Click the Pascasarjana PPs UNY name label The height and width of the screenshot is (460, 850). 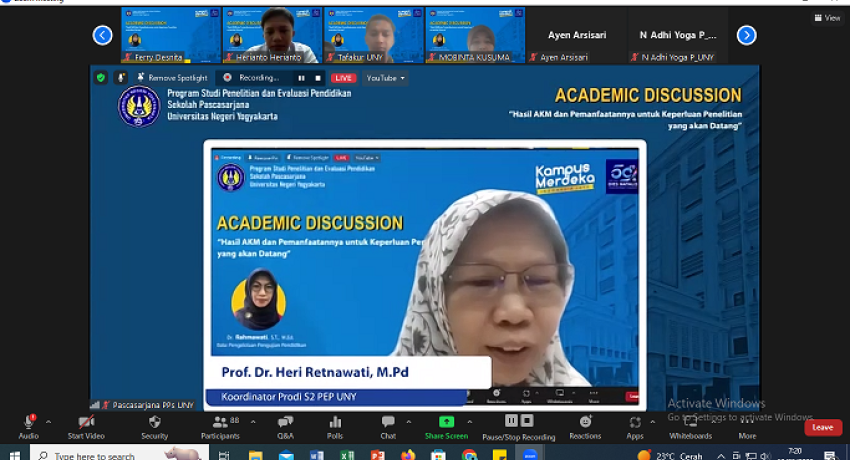[x=153, y=405]
